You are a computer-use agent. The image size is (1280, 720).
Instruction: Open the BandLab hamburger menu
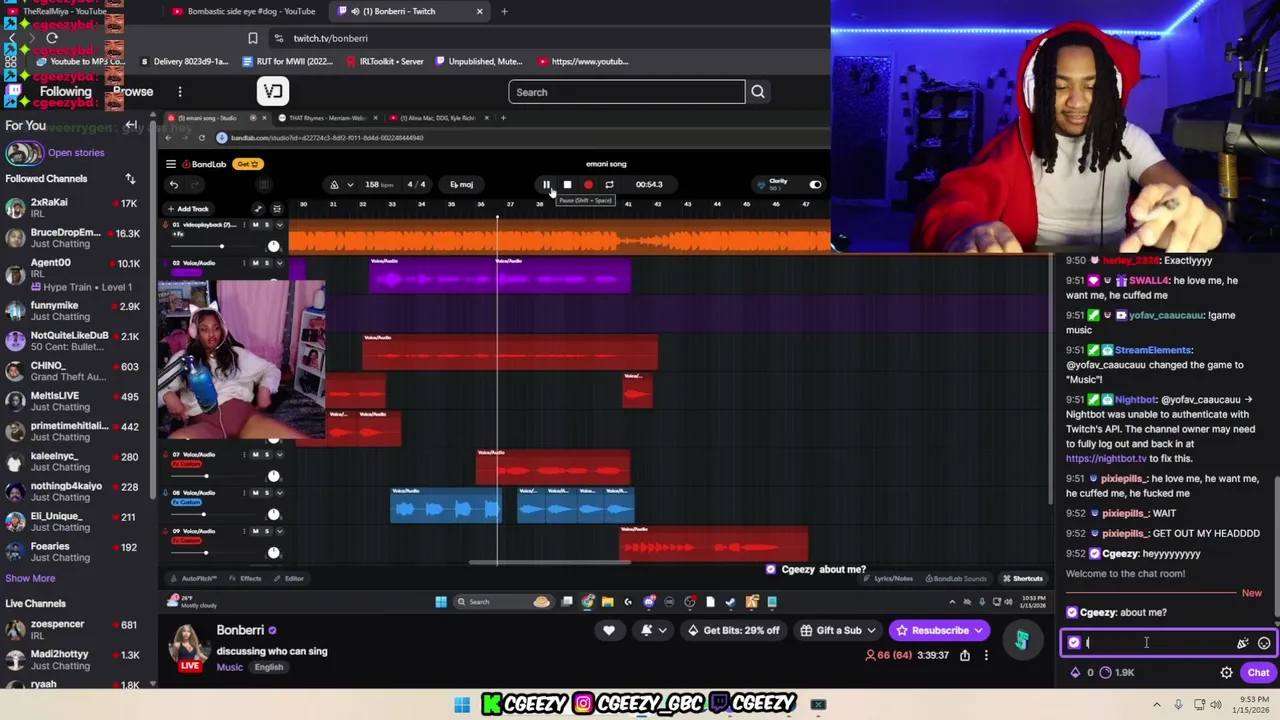171,164
